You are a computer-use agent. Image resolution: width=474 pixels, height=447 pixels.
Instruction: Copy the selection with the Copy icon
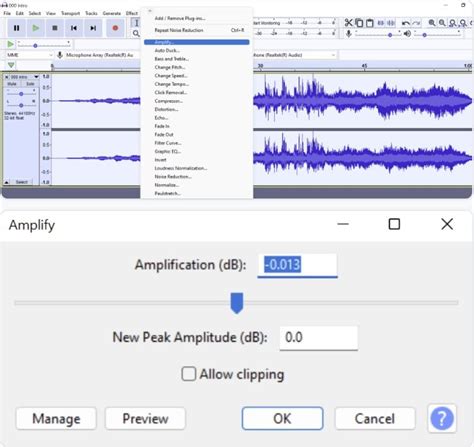point(359,23)
